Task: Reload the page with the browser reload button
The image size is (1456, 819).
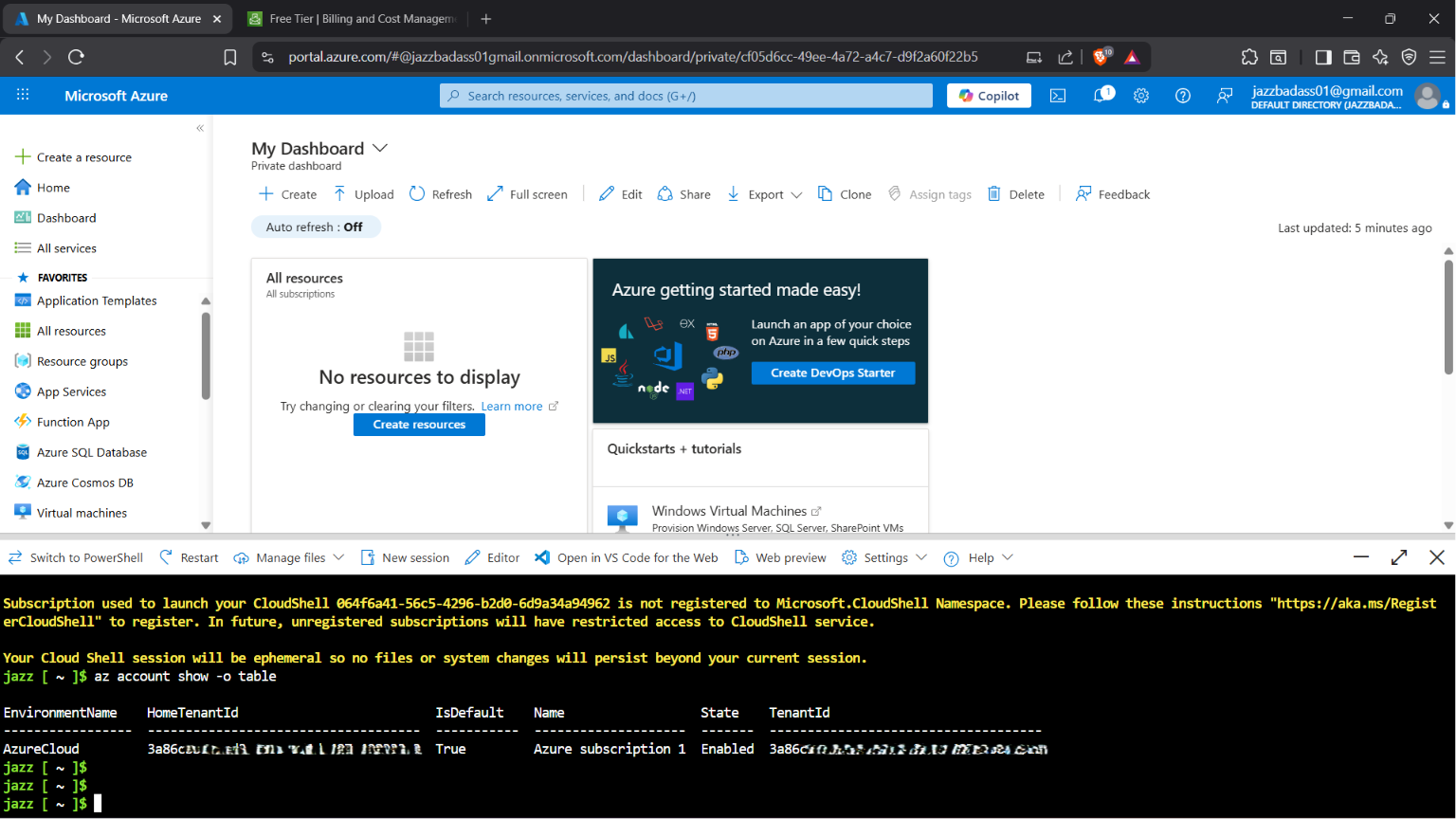Action: coord(77,57)
